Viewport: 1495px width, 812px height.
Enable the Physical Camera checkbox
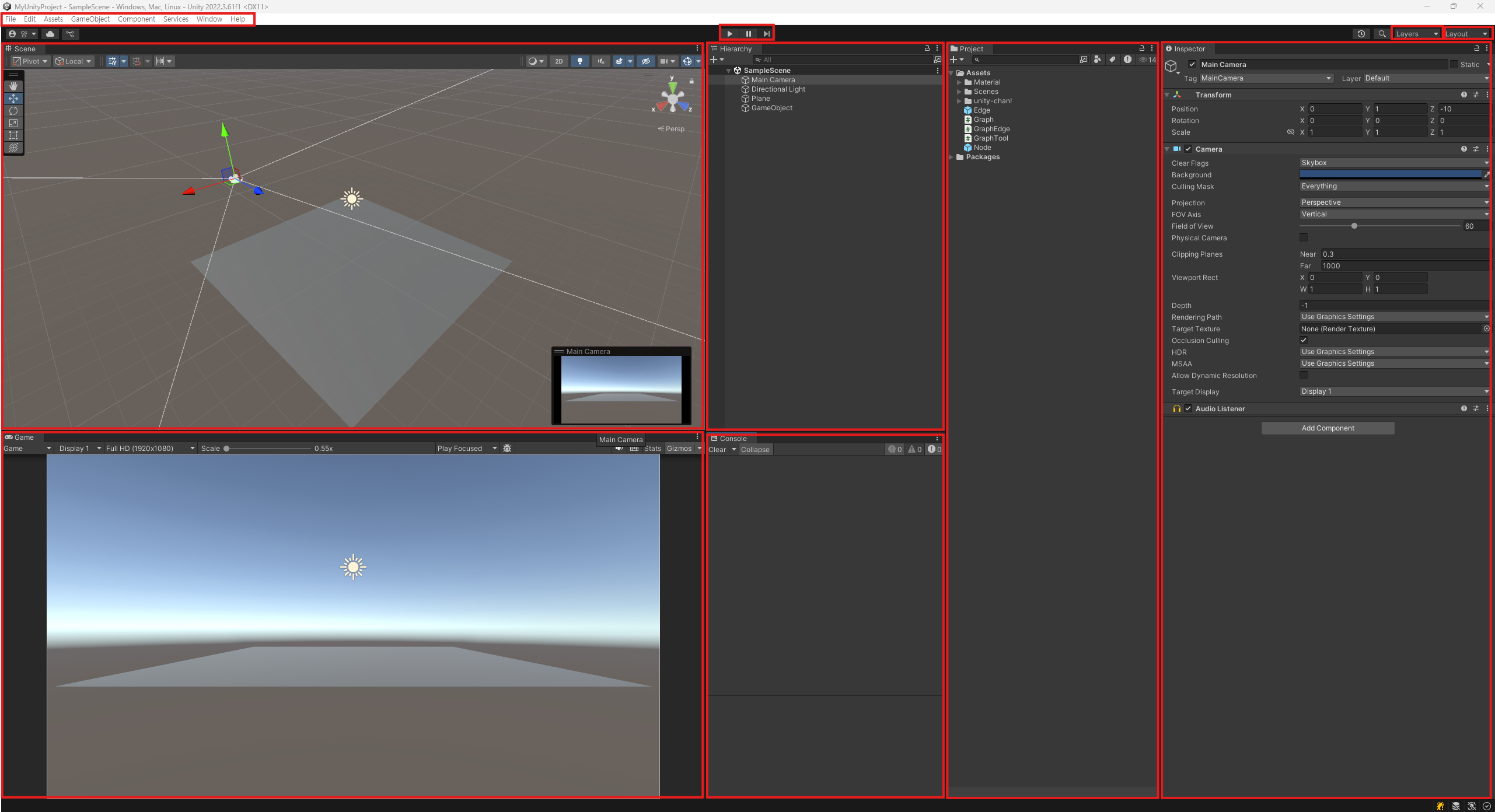[x=1304, y=237]
